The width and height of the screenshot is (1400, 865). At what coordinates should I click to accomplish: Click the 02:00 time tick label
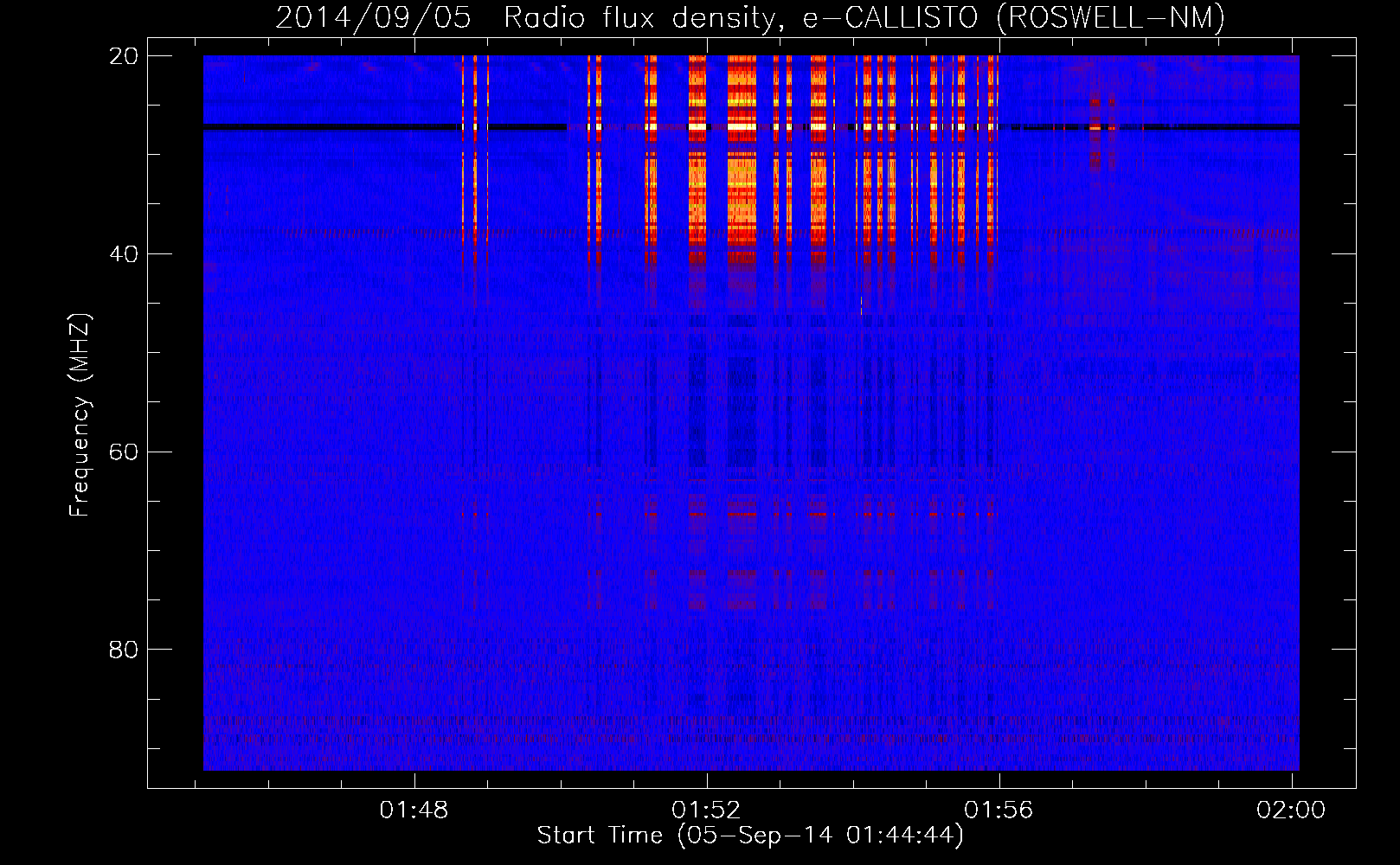coord(1291,811)
